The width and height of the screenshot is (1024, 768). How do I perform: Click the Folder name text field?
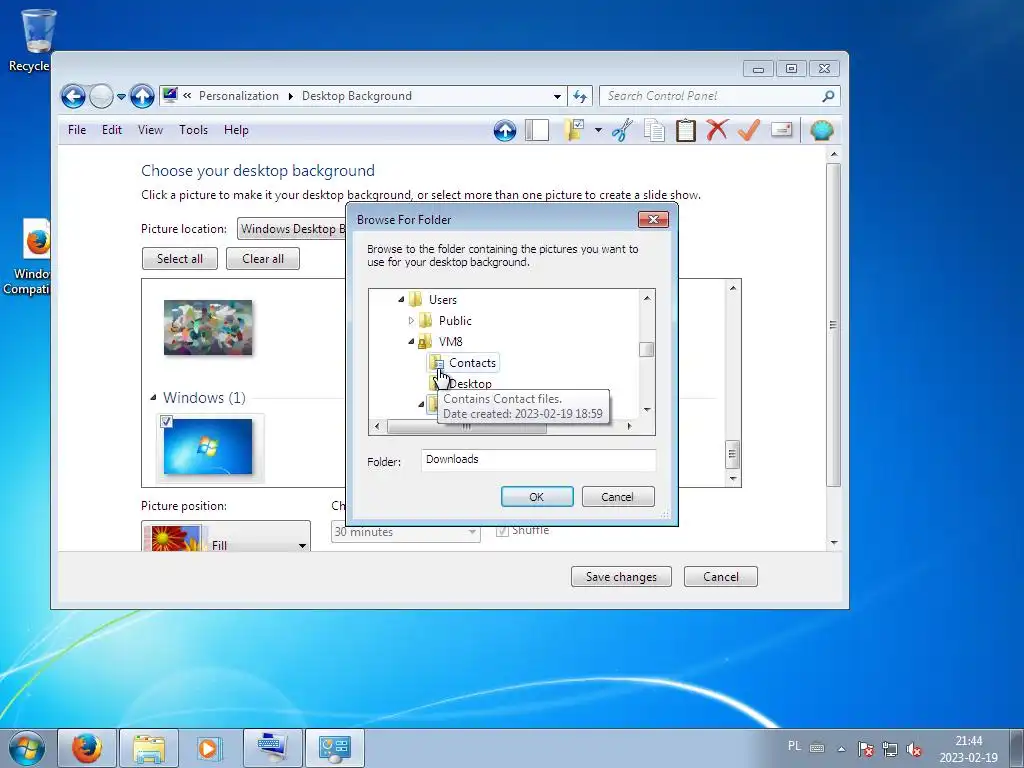pos(538,460)
